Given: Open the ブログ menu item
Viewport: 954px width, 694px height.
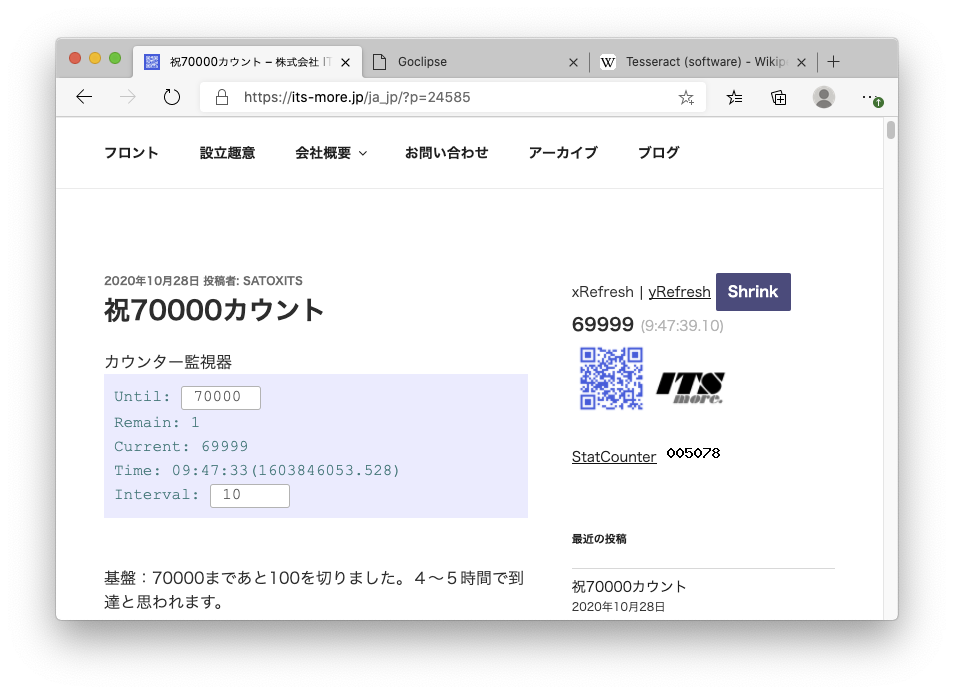Looking at the screenshot, I should tap(658, 153).
